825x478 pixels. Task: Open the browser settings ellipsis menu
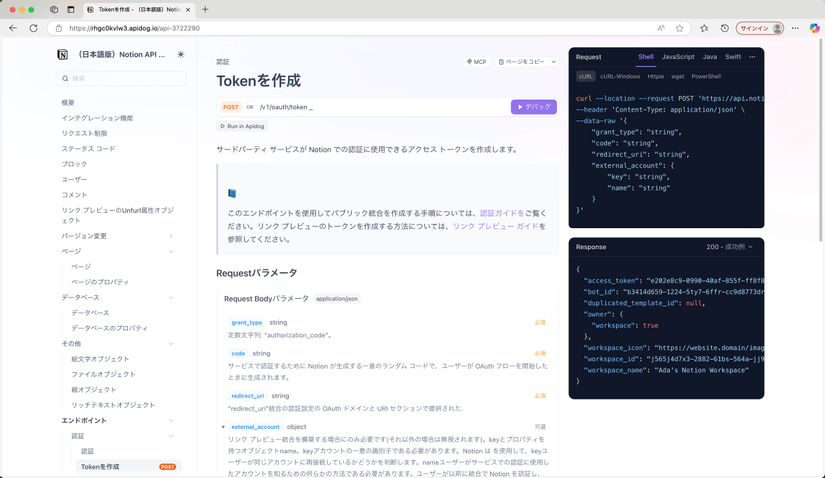pyautogui.click(x=795, y=28)
